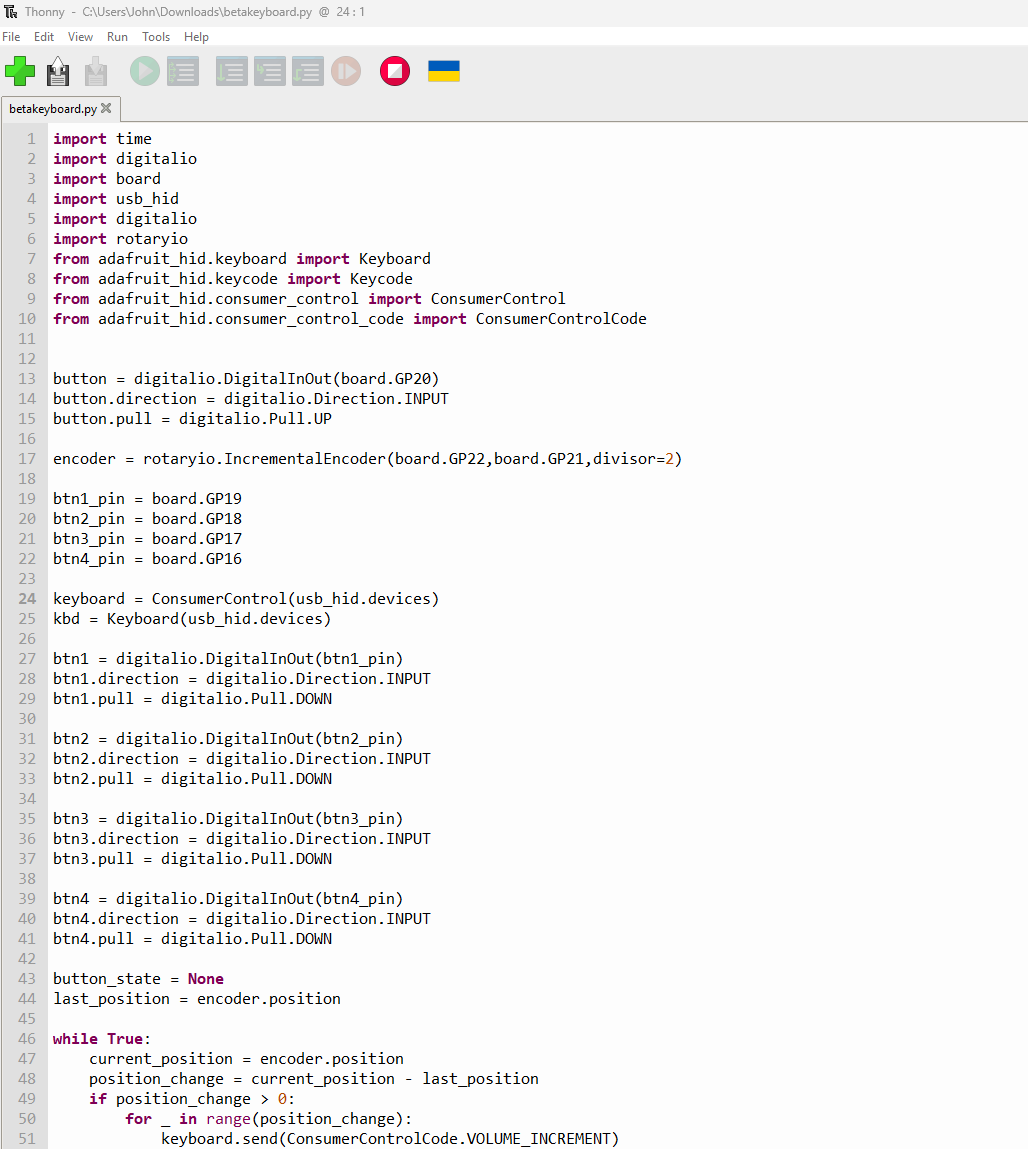Create a new file with green plus icon
This screenshot has width=1028, height=1149.
[x=20, y=72]
